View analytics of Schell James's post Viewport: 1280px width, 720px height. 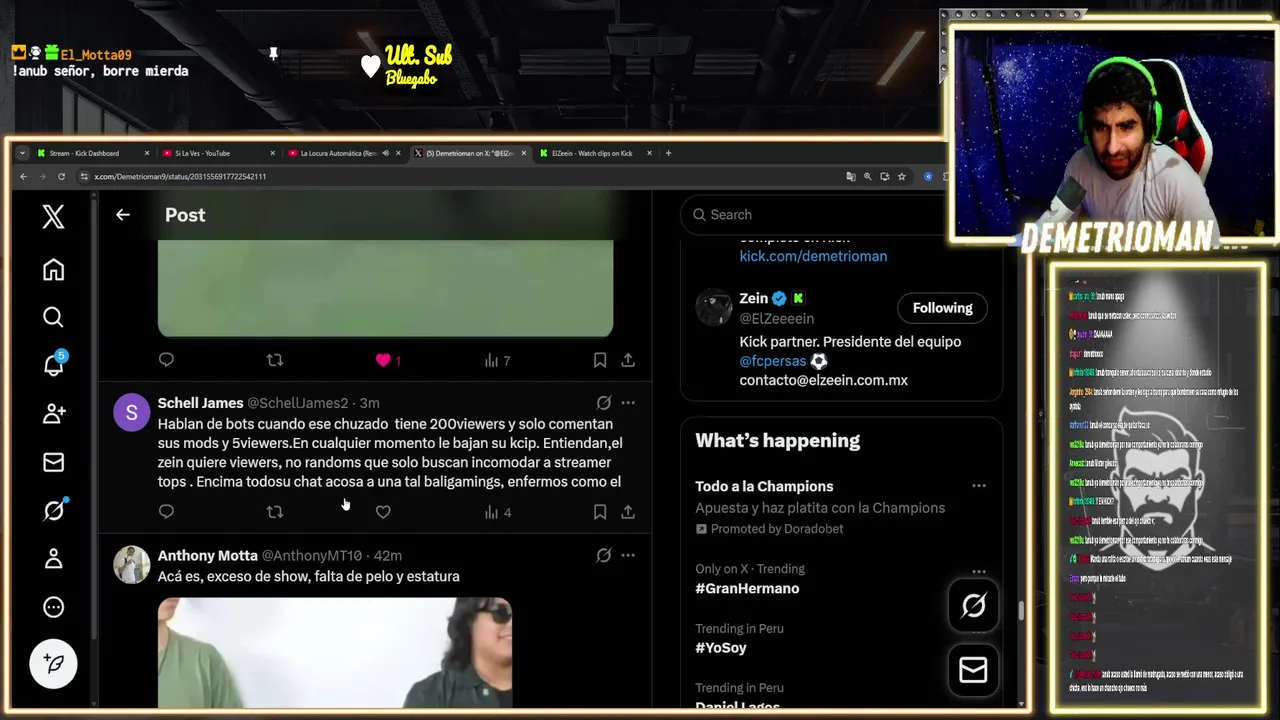pos(497,512)
